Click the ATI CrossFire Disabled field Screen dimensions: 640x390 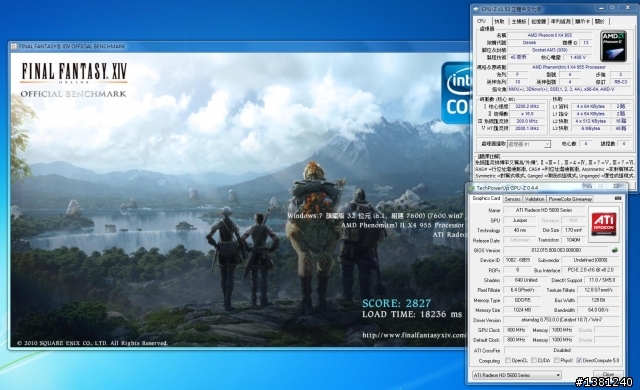click(561, 350)
